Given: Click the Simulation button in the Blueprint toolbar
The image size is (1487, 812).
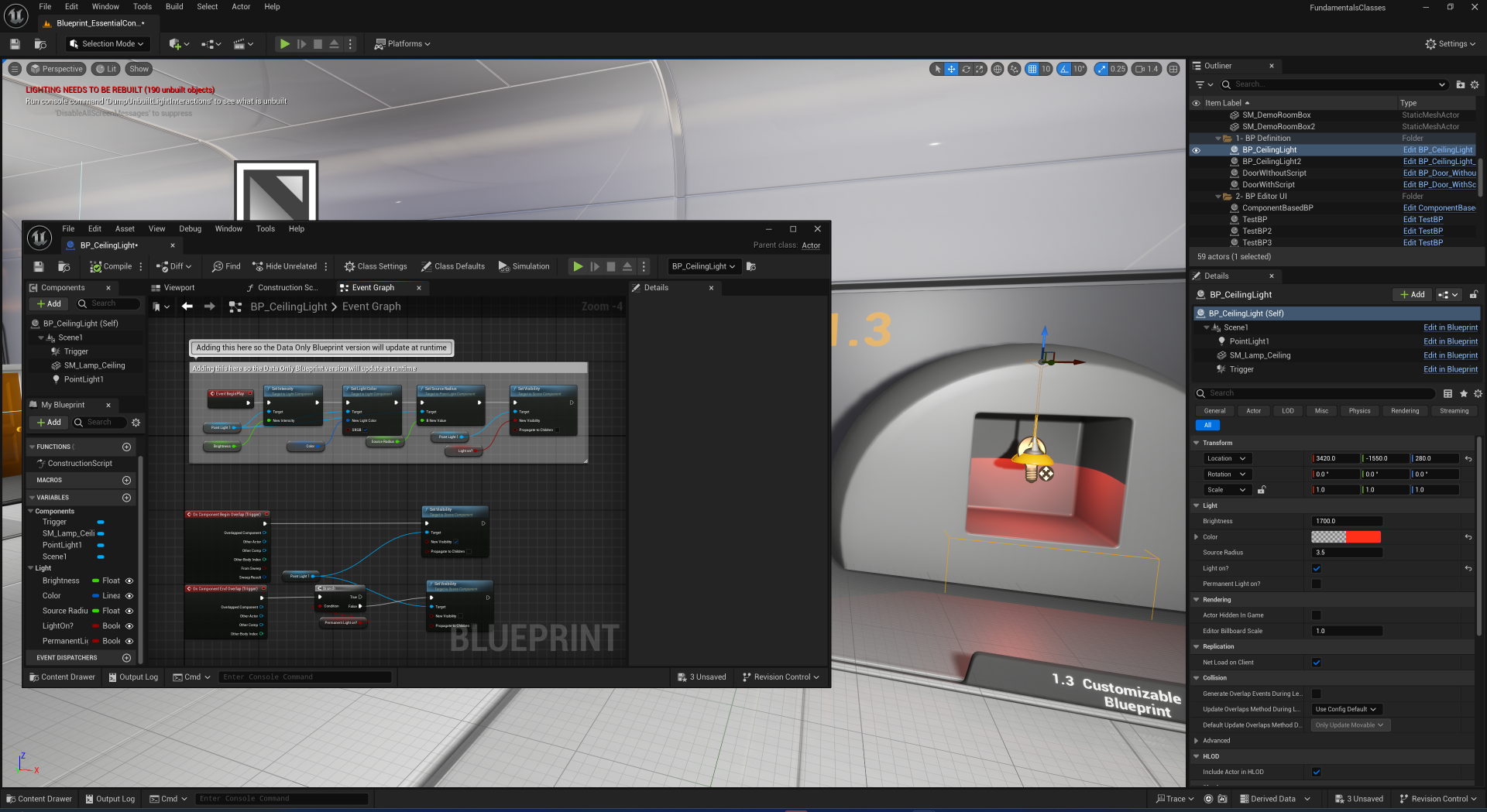Looking at the screenshot, I should click(524, 266).
